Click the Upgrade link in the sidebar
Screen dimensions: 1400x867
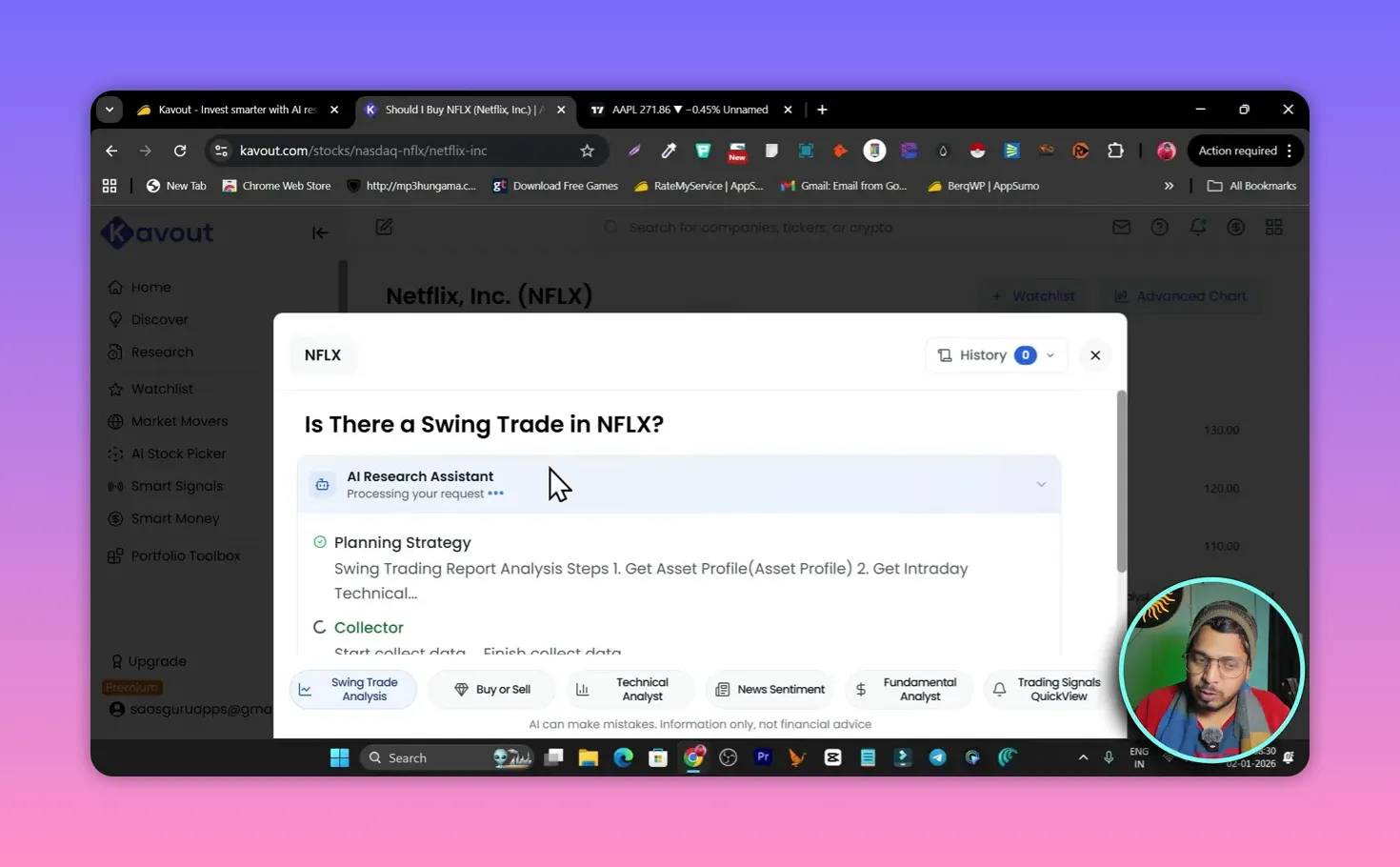click(156, 661)
